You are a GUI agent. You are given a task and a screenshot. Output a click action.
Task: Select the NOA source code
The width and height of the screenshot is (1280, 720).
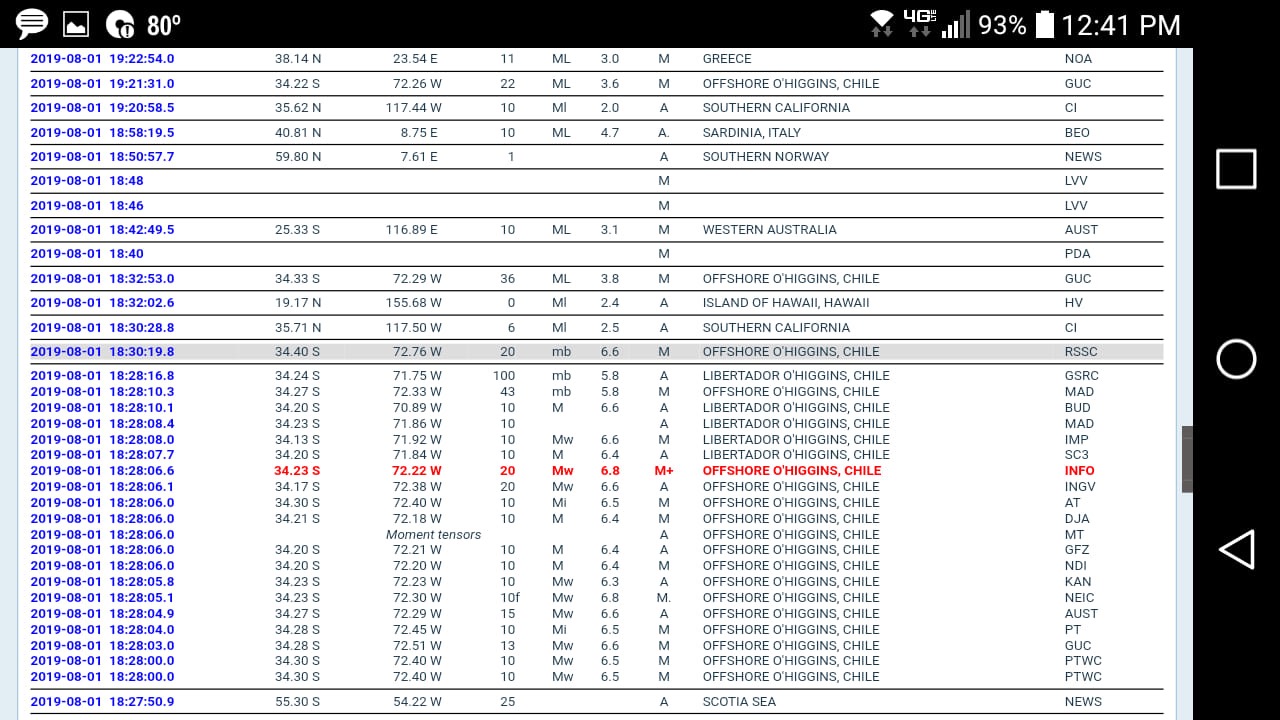(1078, 59)
